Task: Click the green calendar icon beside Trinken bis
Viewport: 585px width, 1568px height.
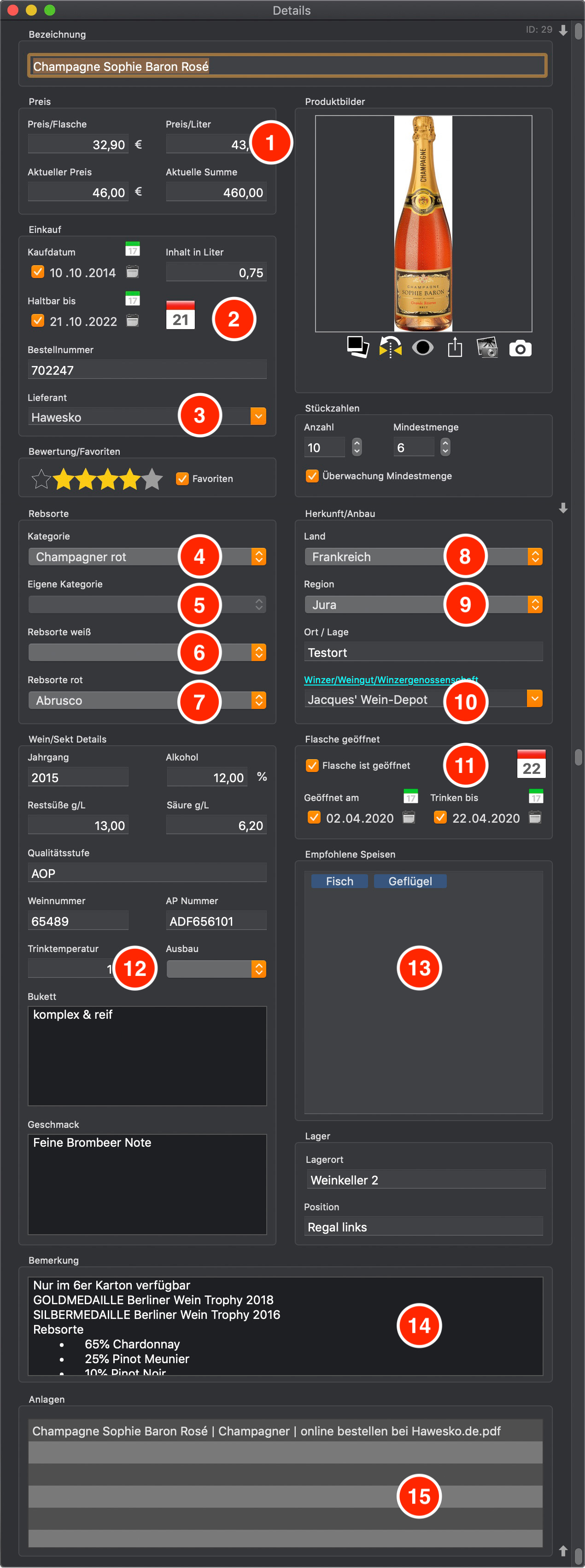Action: 536,796
